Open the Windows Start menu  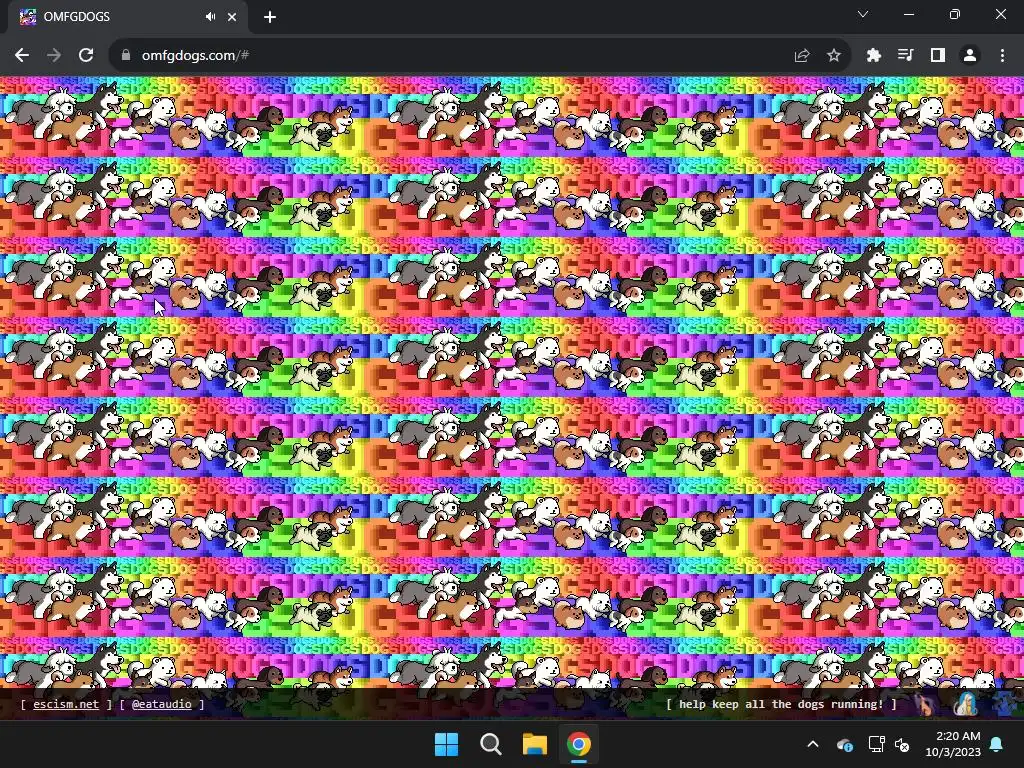click(447, 744)
